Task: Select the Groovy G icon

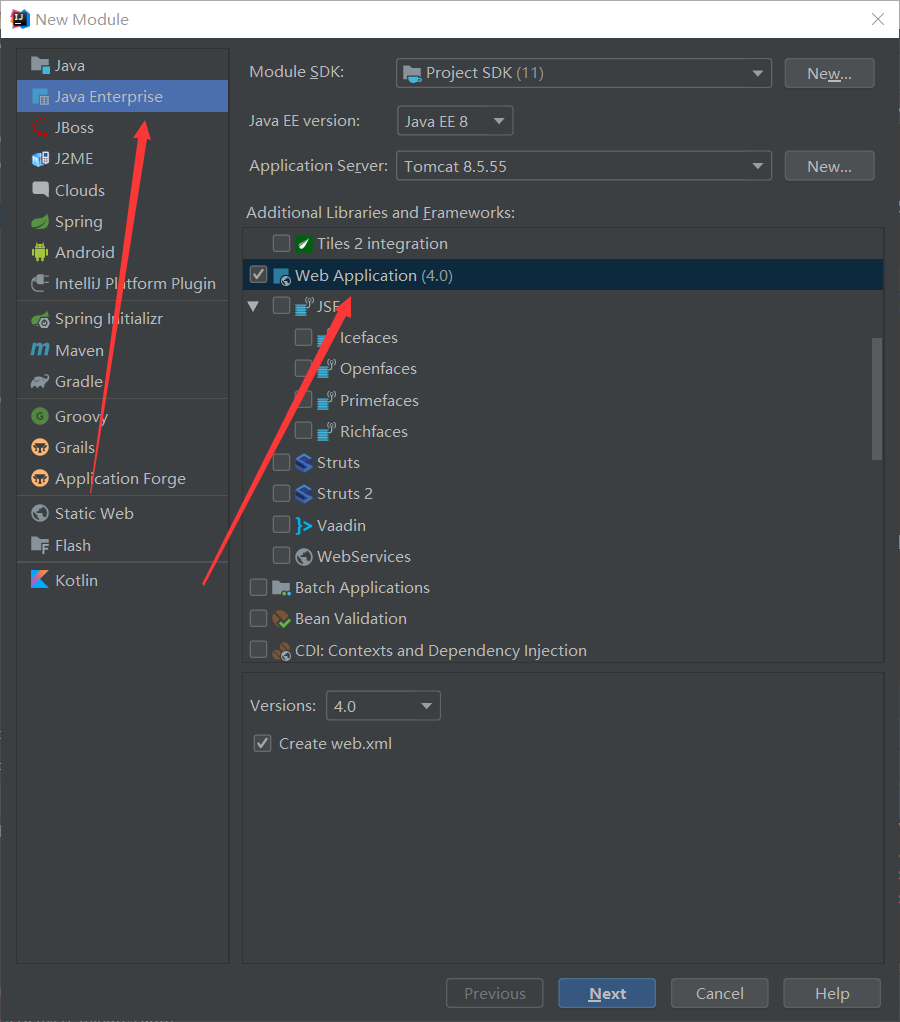Action: pyautogui.click(x=40, y=416)
